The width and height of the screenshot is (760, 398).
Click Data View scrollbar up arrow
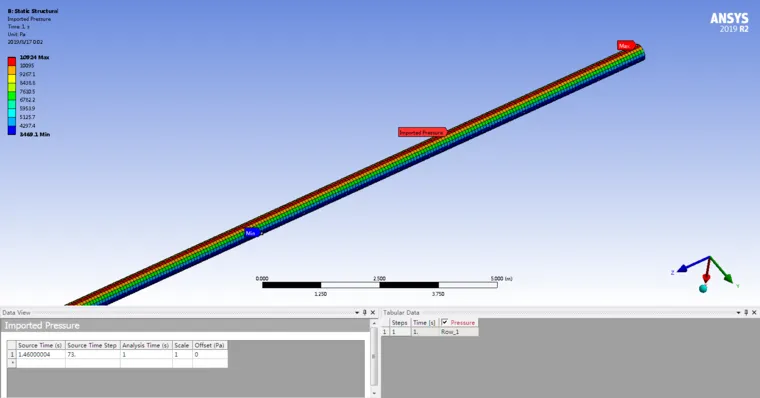374,323
